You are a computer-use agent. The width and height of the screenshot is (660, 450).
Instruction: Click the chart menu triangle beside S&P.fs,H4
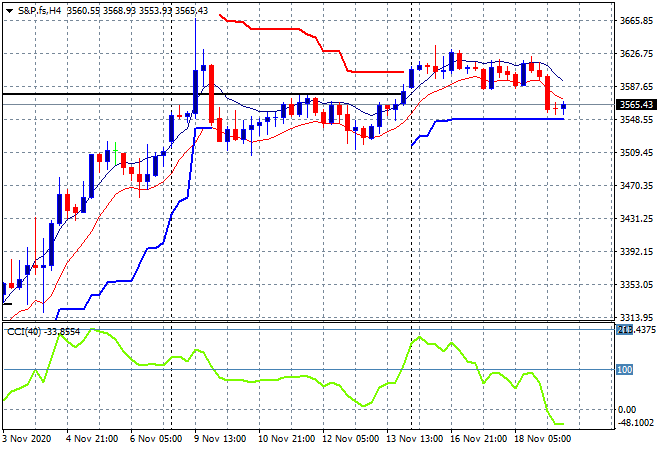pyautogui.click(x=9, y=11)
